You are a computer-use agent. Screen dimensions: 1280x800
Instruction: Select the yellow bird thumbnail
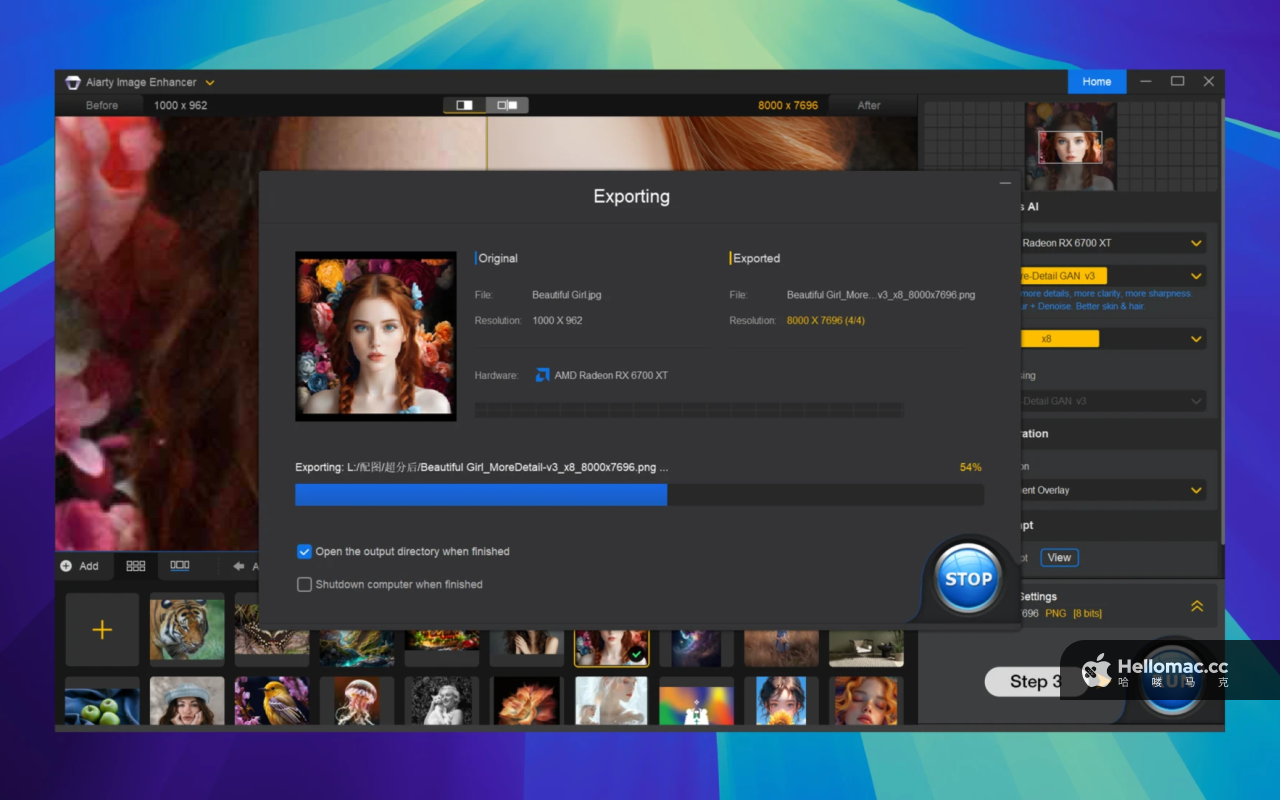tap(272, 701)
